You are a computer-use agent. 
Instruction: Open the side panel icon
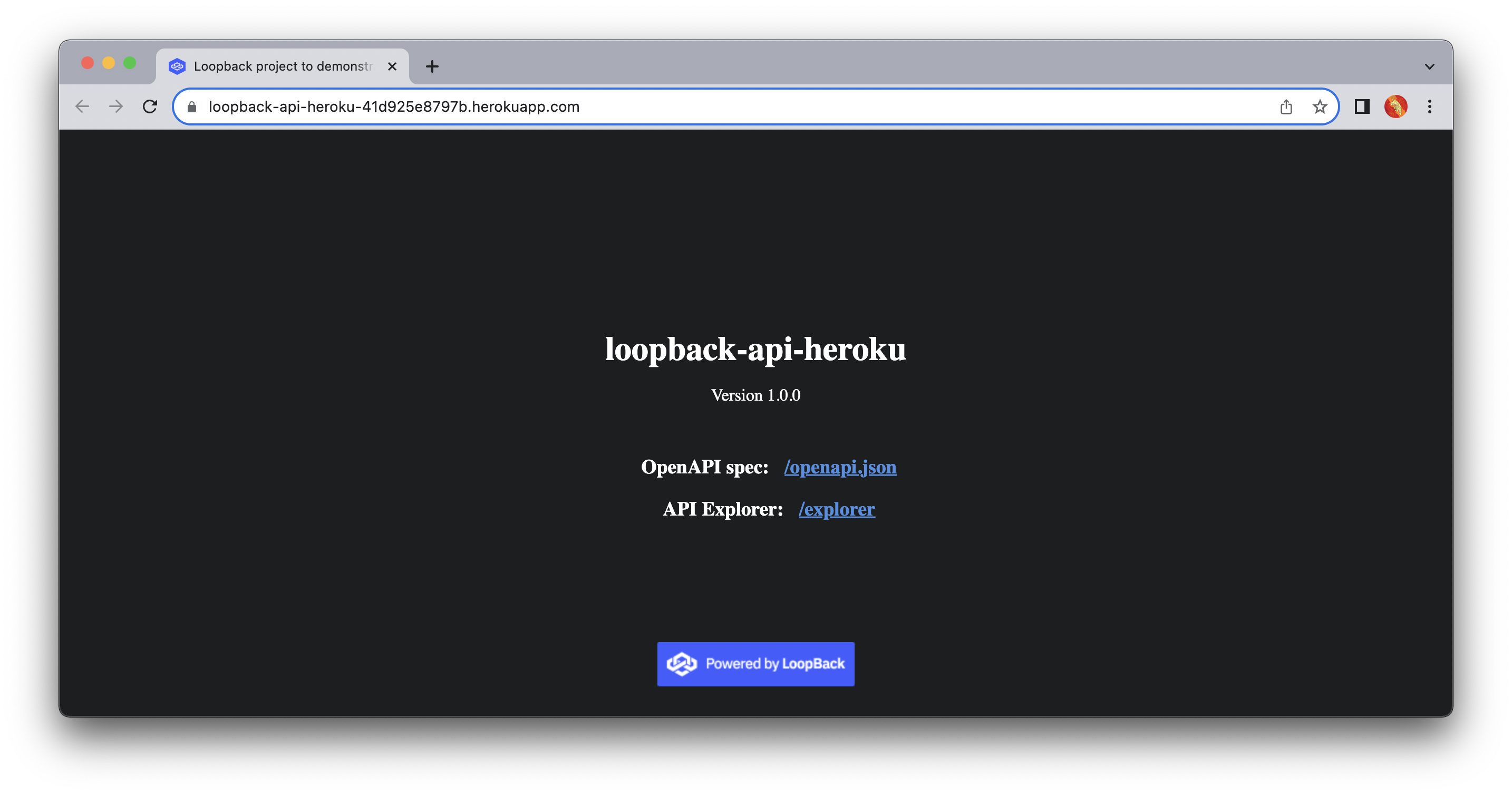point(1362,106)
